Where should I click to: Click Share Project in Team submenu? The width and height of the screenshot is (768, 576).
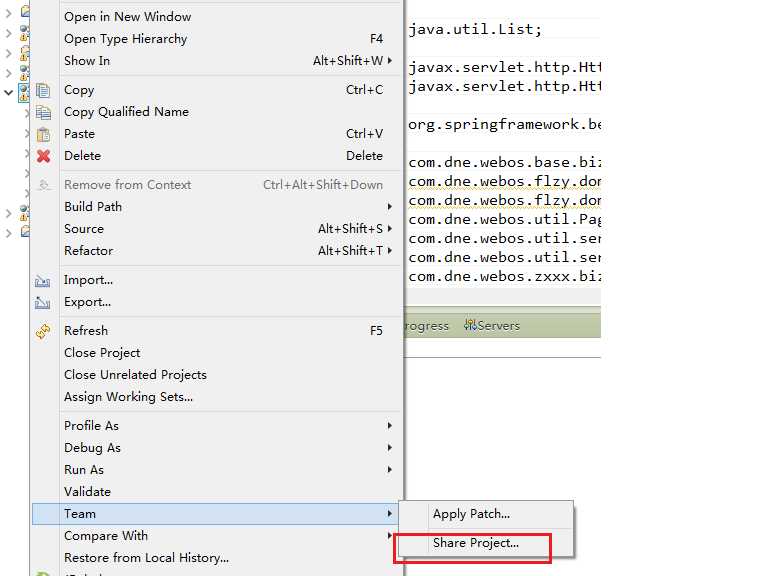click(x=476, y=543)
